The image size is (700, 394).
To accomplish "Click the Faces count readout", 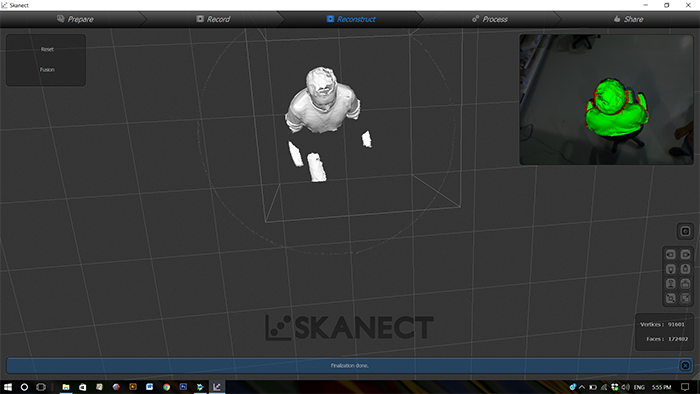I will tap(667, 339).
